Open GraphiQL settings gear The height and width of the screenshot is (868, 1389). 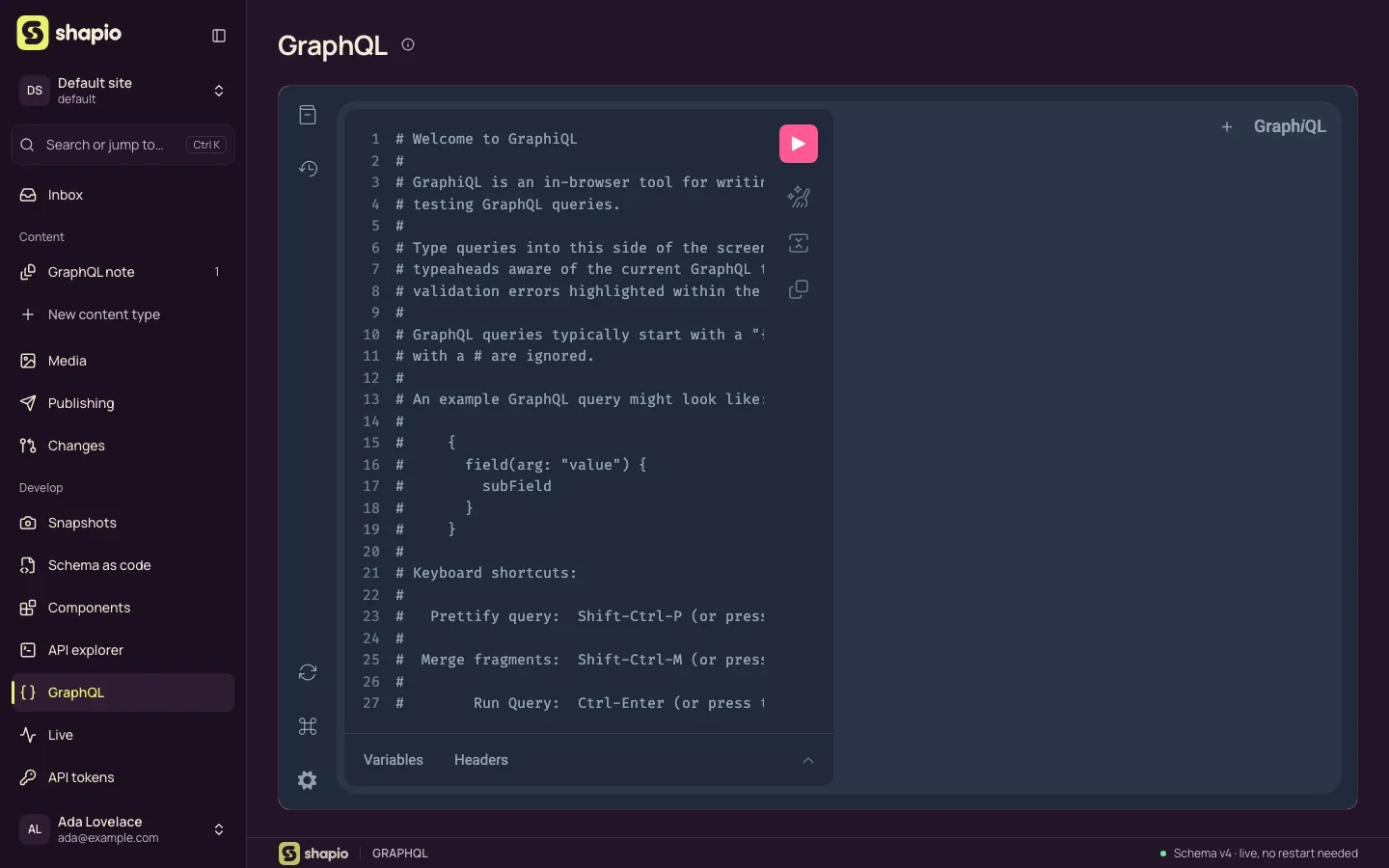coord(308,780)
